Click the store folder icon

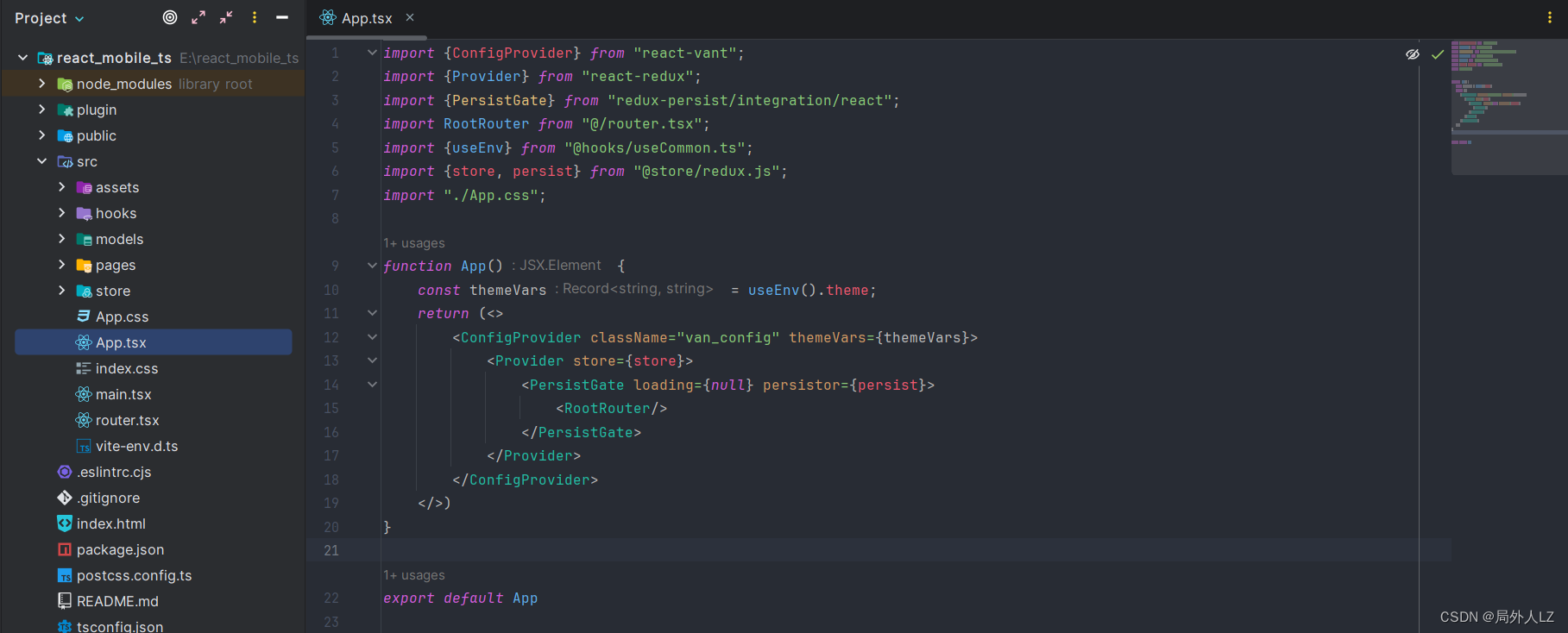(84, 291)
